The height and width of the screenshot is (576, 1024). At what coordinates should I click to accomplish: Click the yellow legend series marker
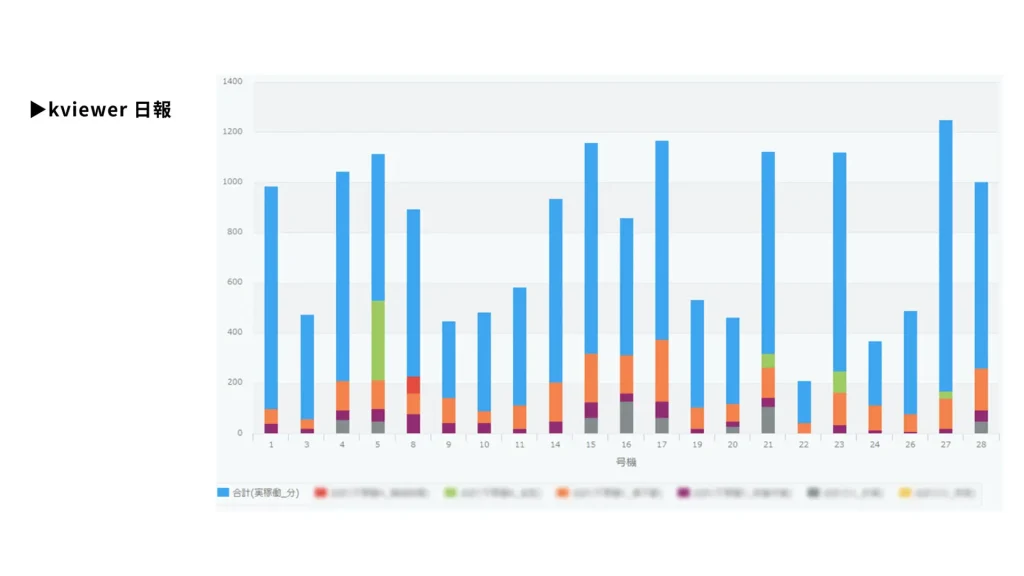[x=906, y=493]
